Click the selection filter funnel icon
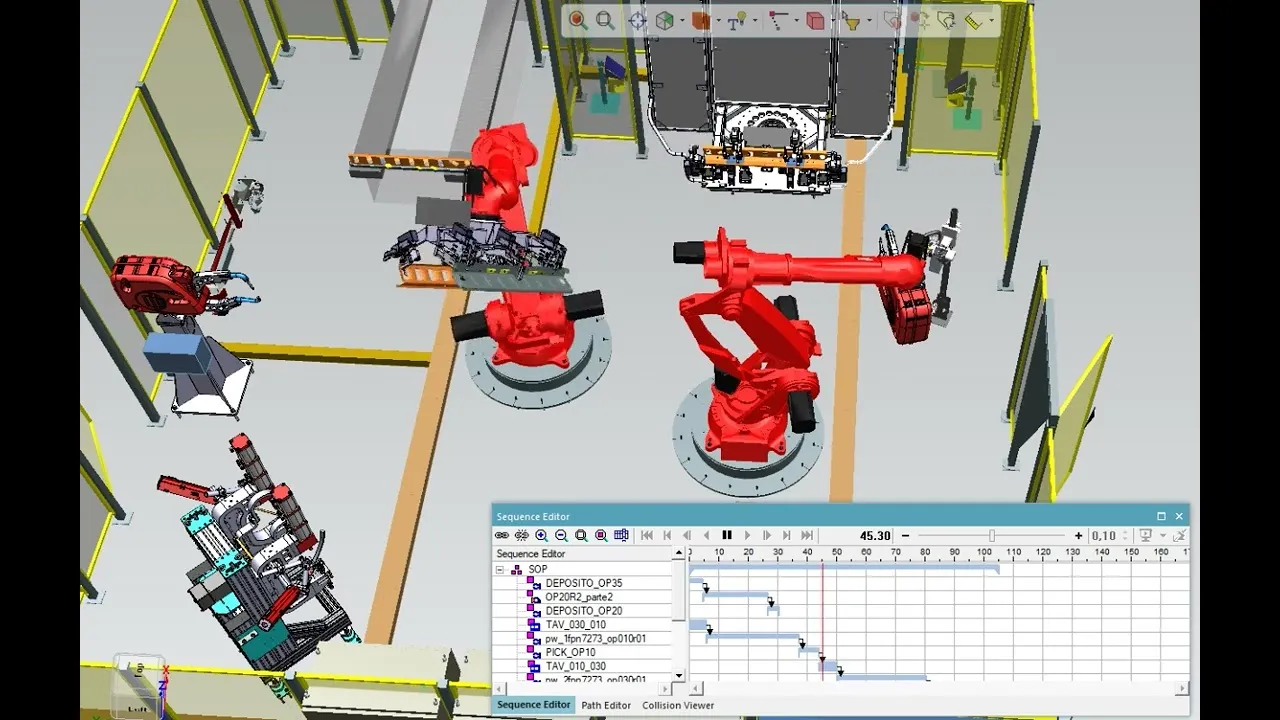Image resolution: width=1280 pixels, height=720 pixels. point(851,20)
